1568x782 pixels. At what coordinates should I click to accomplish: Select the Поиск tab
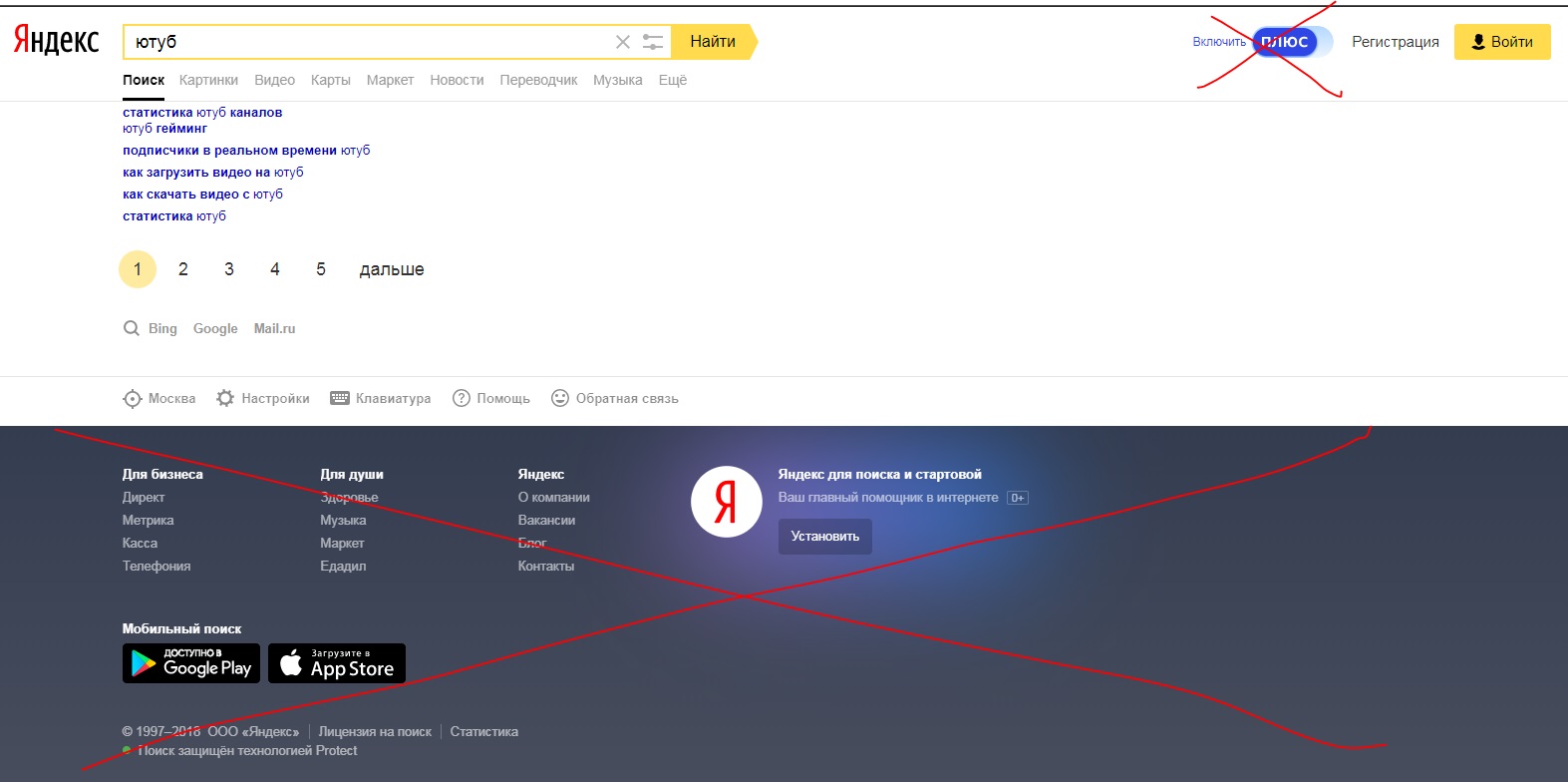click(x=144, y=80)
